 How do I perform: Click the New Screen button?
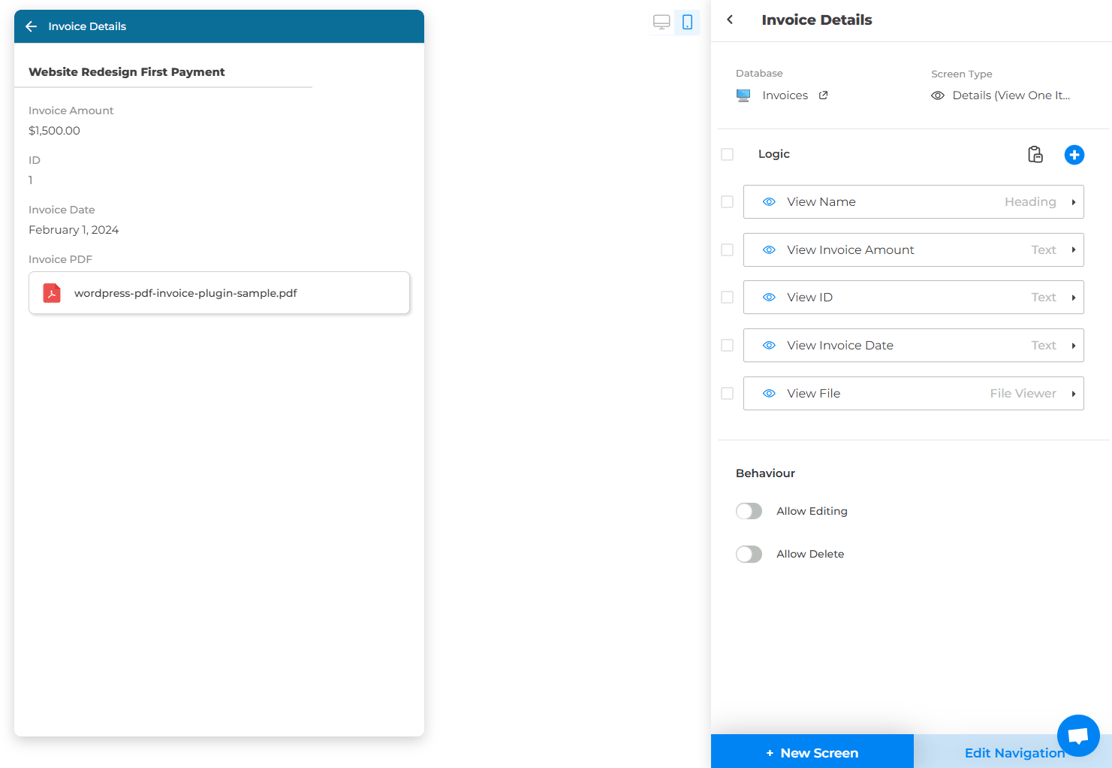812,752
